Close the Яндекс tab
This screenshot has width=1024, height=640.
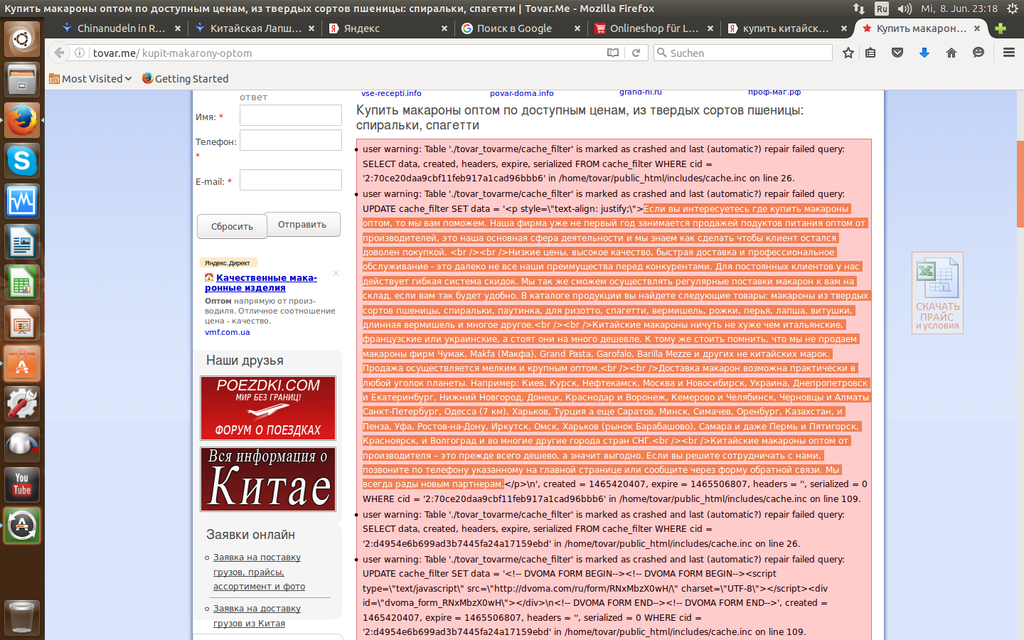444,28
